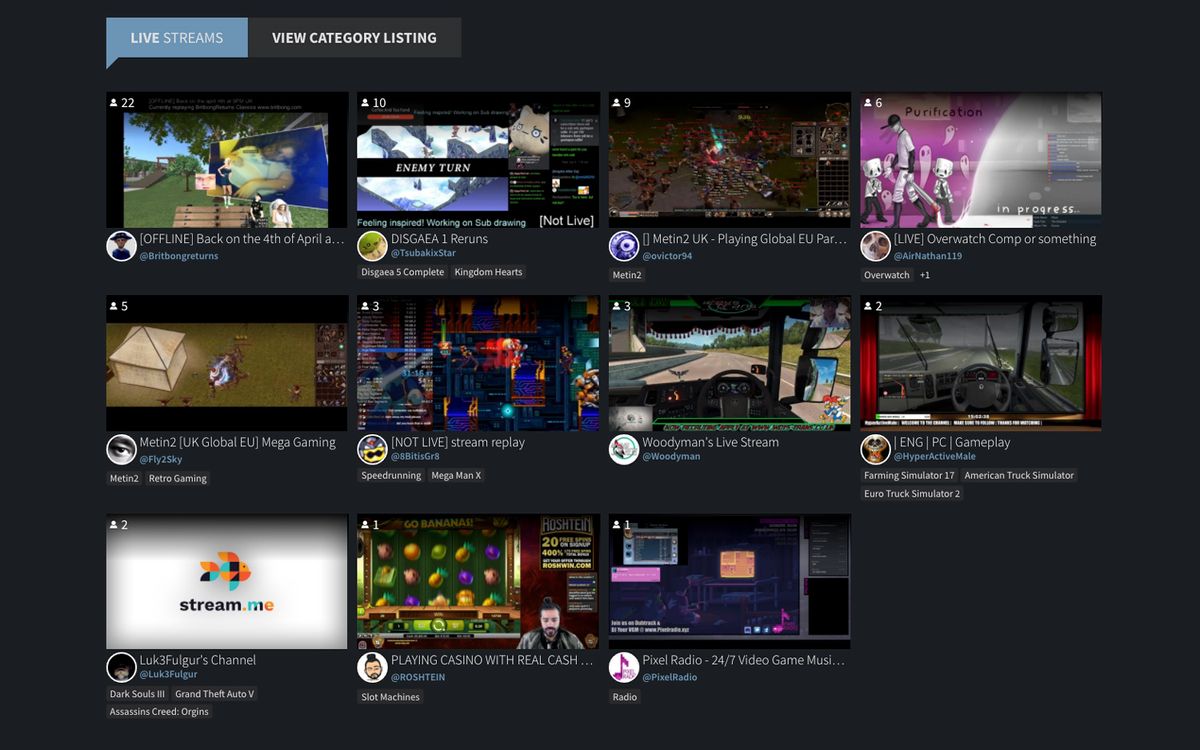1200x750 pixels.
Task: Click TsubakixStar's channel avatar icon
Action: (x=369, y=245)
